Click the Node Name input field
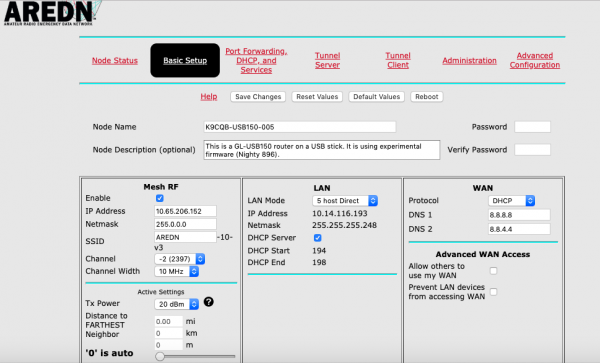Viewport: 600px width, 363px height. tap(300, 127)
